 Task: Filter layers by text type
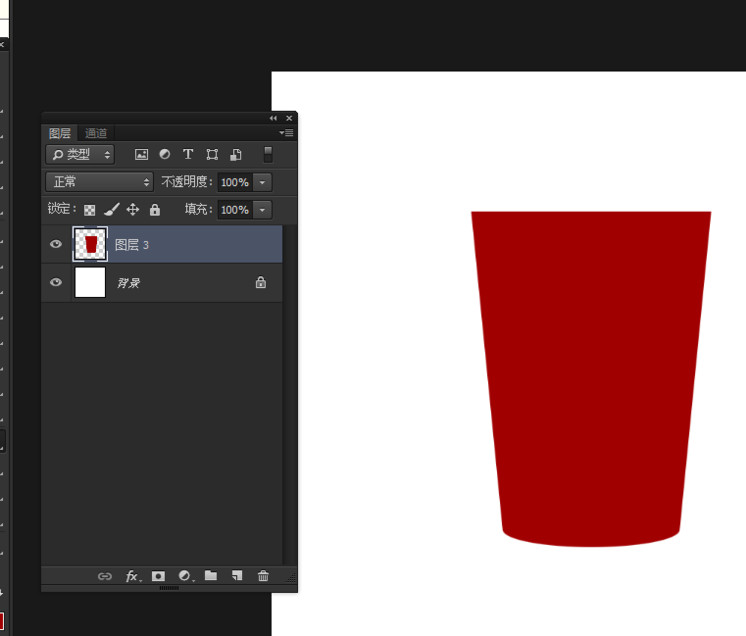pyautogui.click(x=187, y=155)
